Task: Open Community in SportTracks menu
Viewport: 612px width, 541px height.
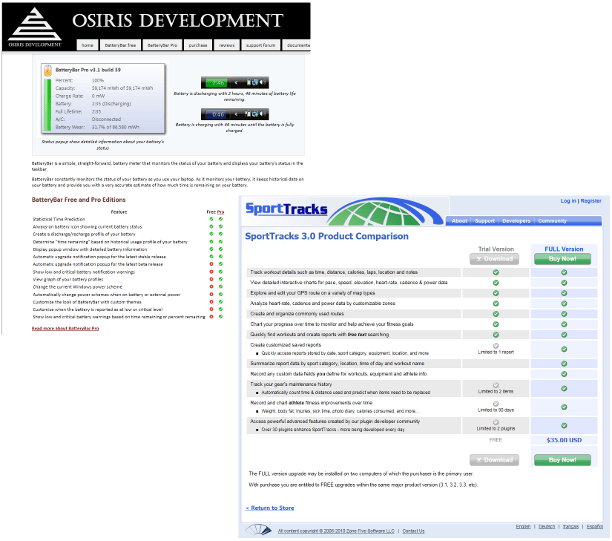Action: coord(552,221)
